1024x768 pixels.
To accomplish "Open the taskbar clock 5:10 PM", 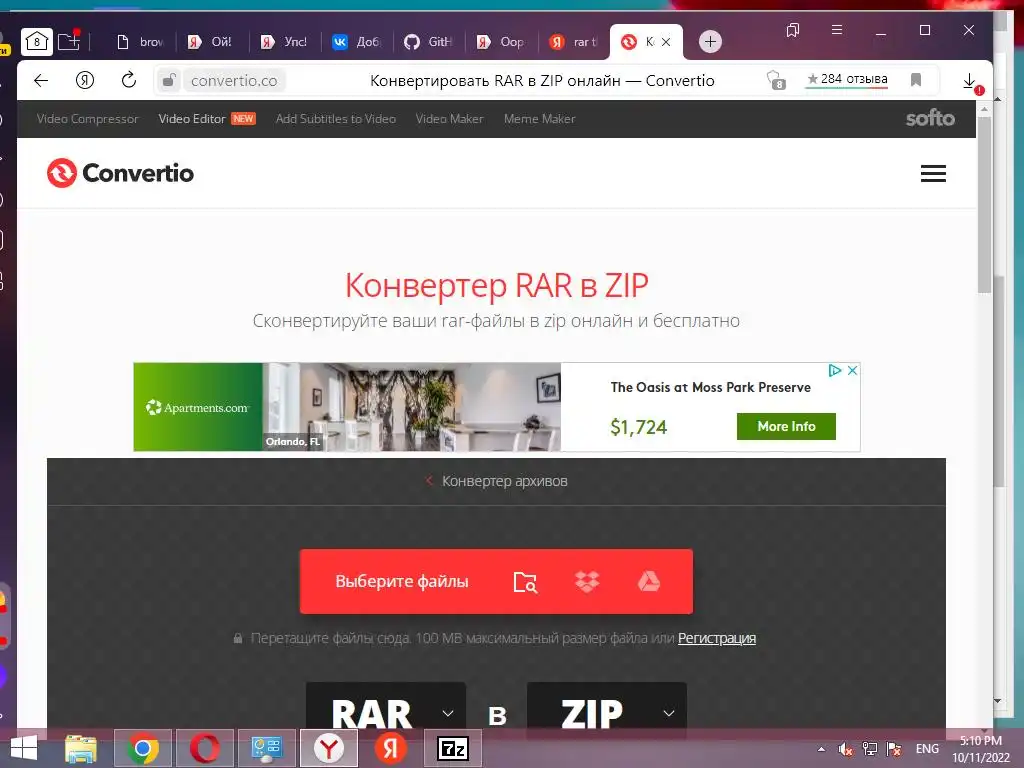I will tap(981, 749).
